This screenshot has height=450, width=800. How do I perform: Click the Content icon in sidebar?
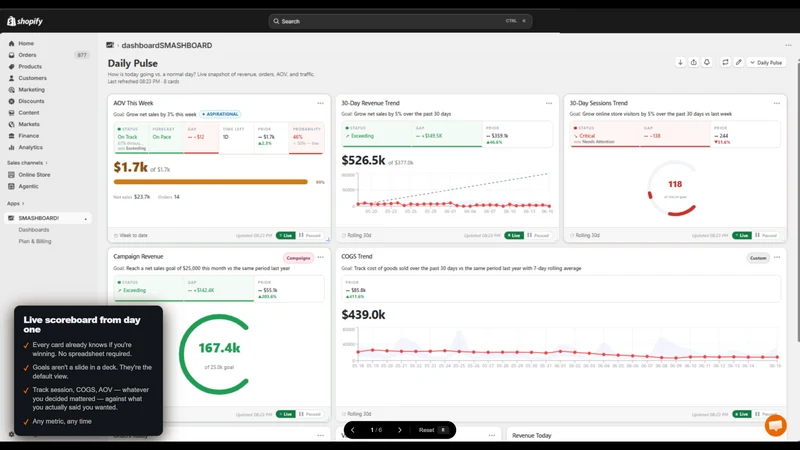click(11, 113)
